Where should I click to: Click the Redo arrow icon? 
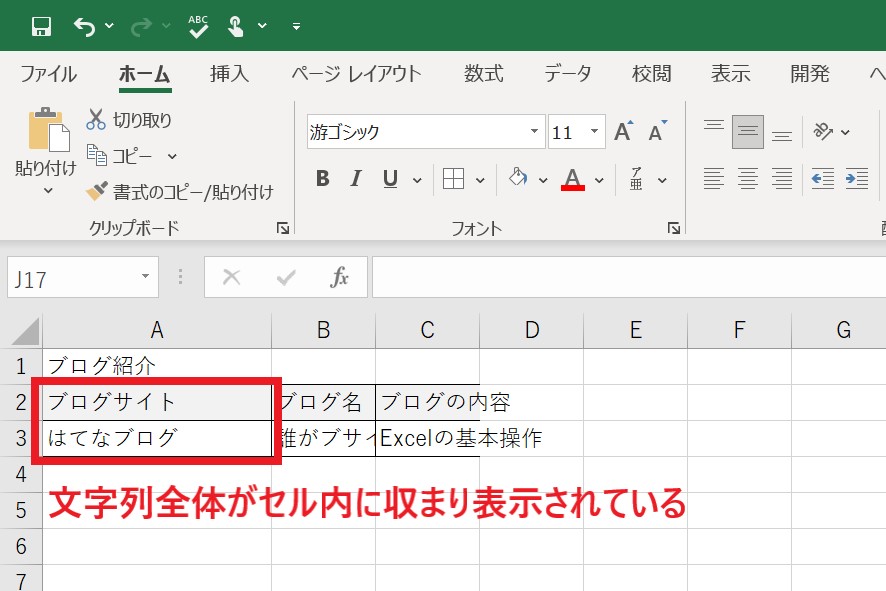tap(141, 26)
